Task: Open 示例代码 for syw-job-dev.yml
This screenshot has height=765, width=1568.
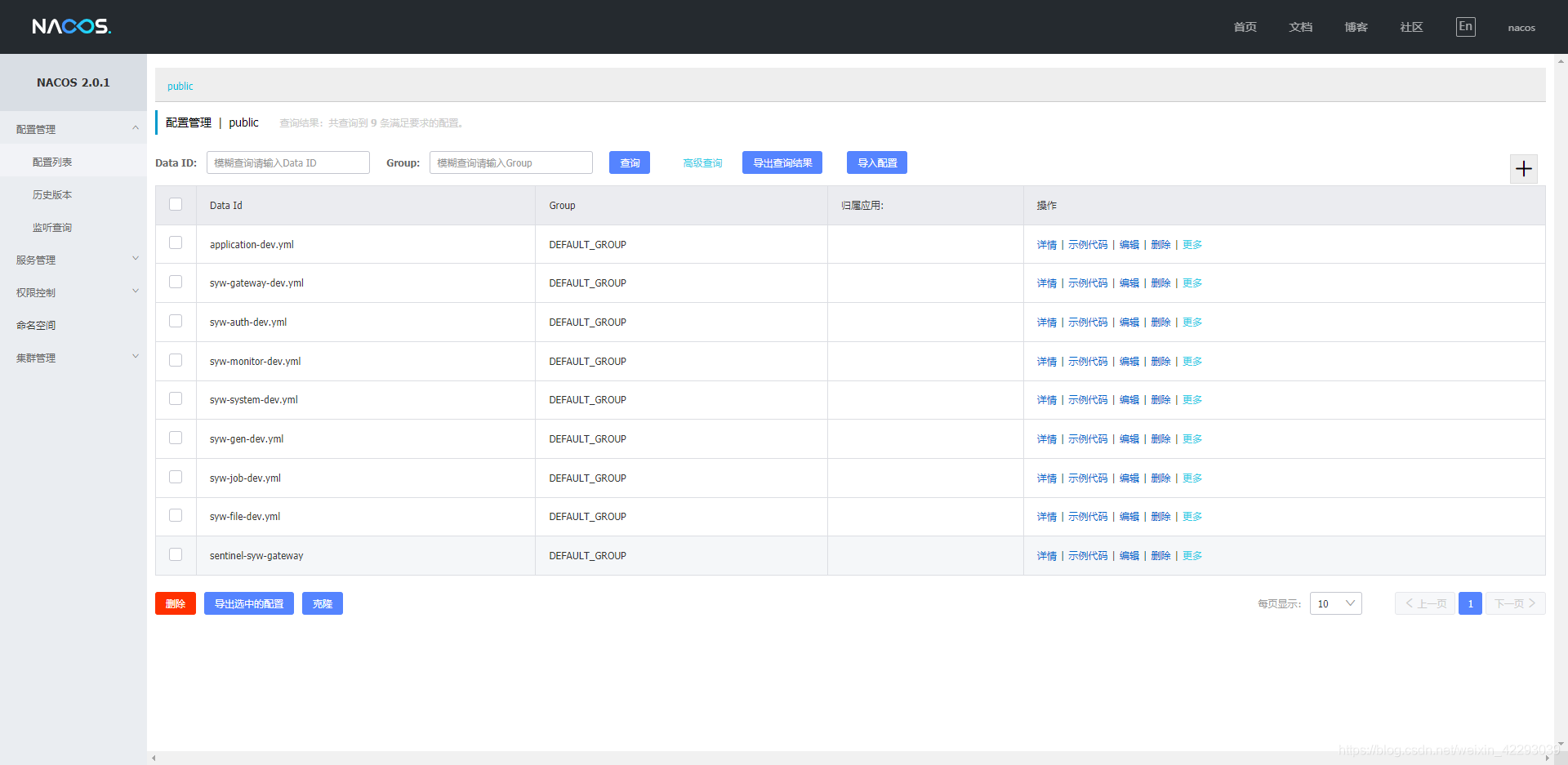Action: click(1088, 478)
